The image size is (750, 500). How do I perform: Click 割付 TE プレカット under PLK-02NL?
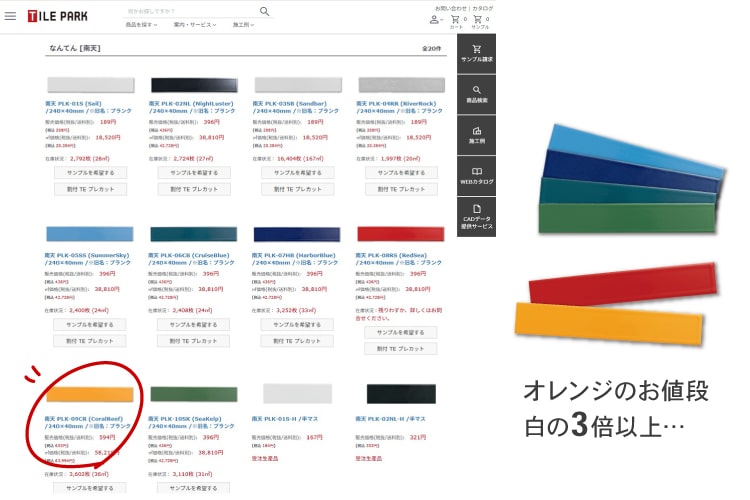[x=194, y=189]
